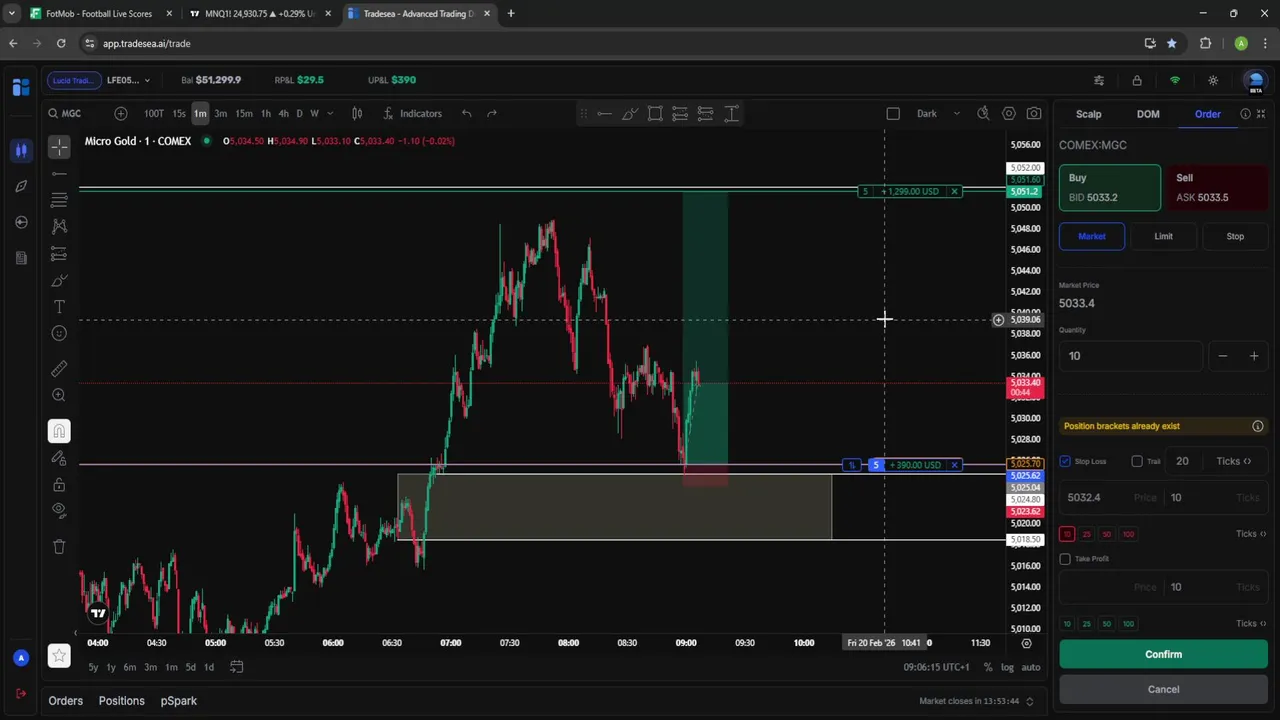Open the pSpark bottom tab
Viewport: 1280px width, 720px height.
click(x=179, y=701)
